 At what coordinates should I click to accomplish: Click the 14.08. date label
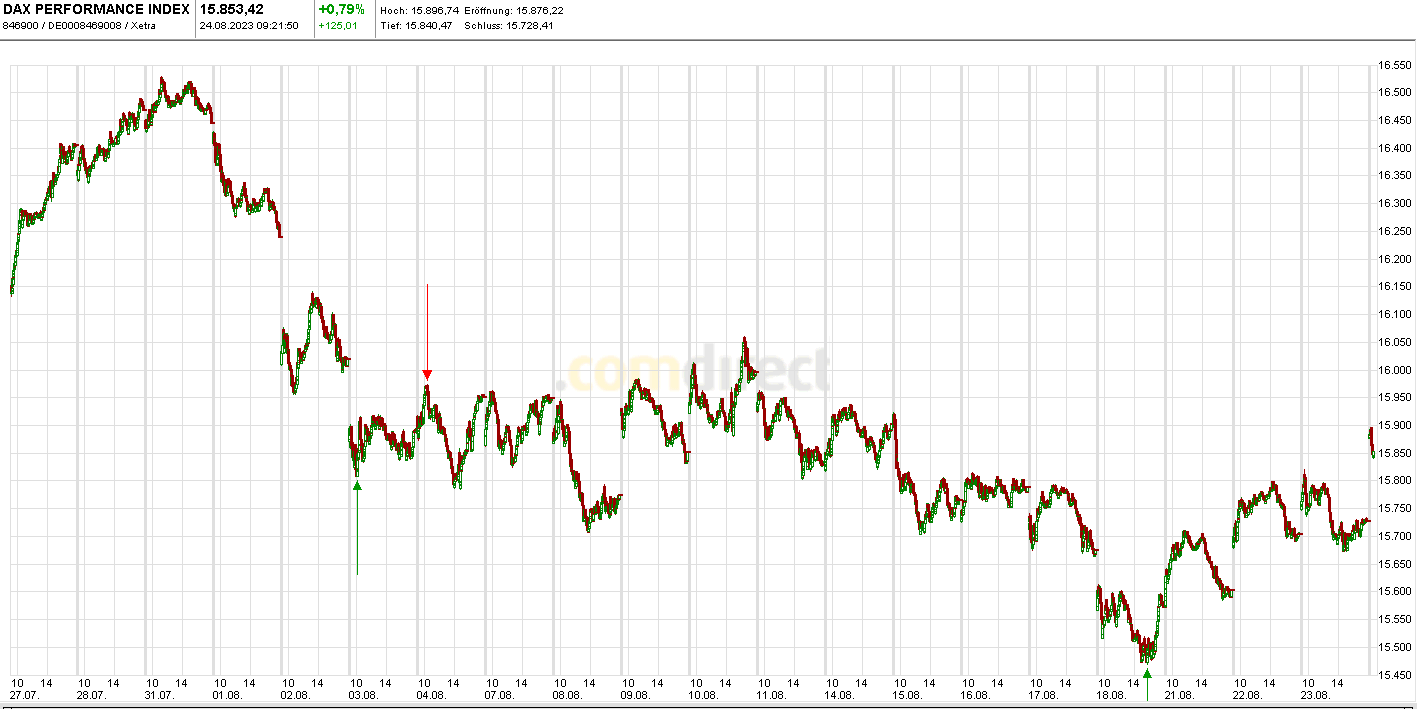839,695
